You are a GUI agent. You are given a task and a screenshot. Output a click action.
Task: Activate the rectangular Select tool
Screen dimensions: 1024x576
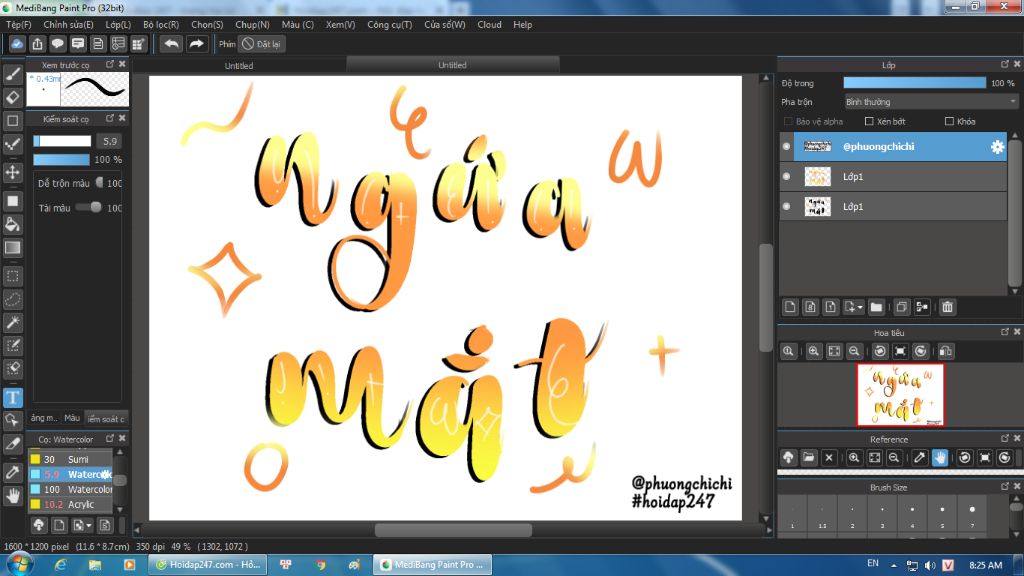click(x=12, y=276)
